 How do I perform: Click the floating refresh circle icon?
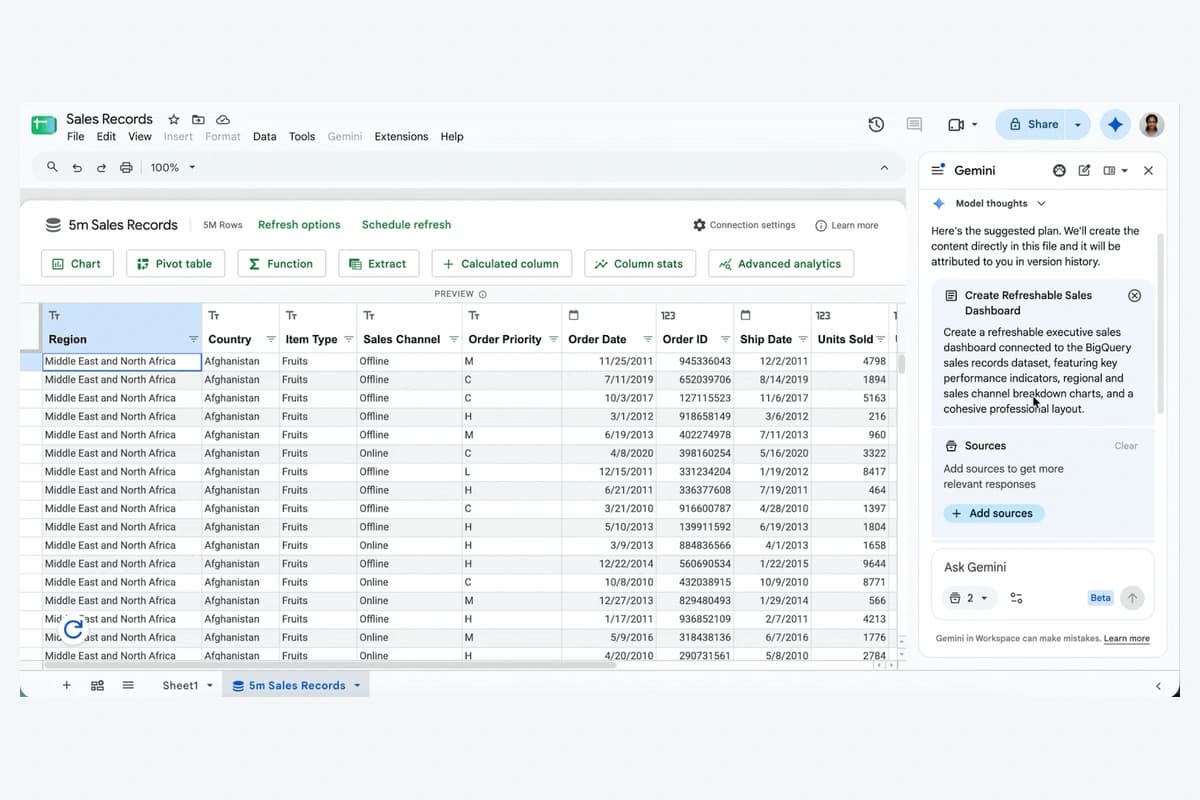pos(75,629)
